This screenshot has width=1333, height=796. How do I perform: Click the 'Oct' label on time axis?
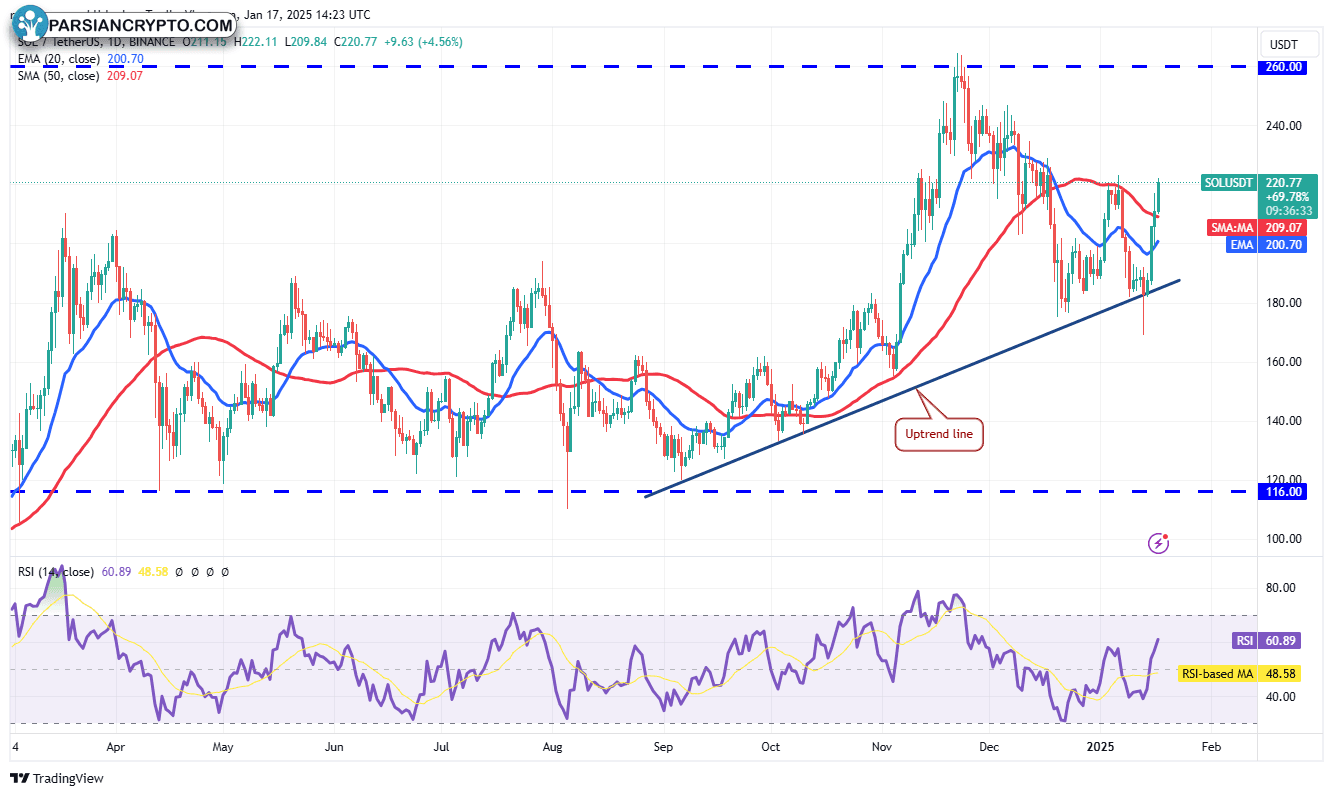click(x=770, y=747)
